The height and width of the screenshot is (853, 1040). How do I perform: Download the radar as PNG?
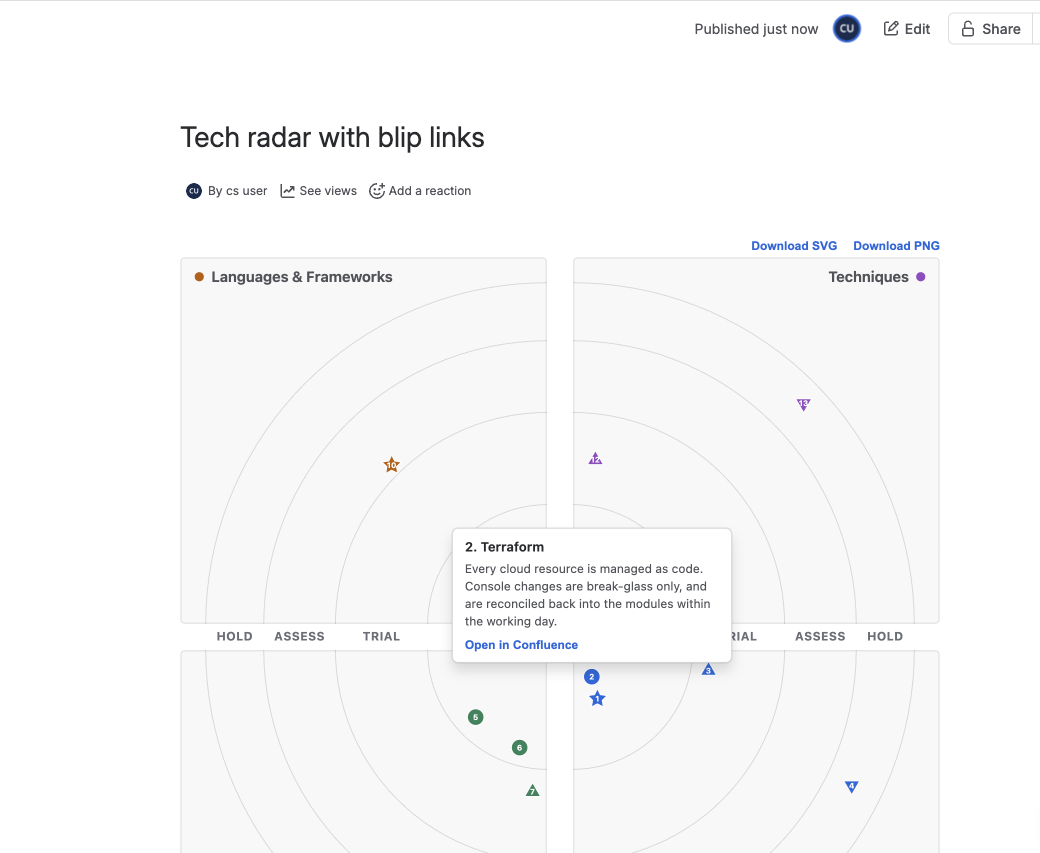pyautogui.click(x=896, y=245)
